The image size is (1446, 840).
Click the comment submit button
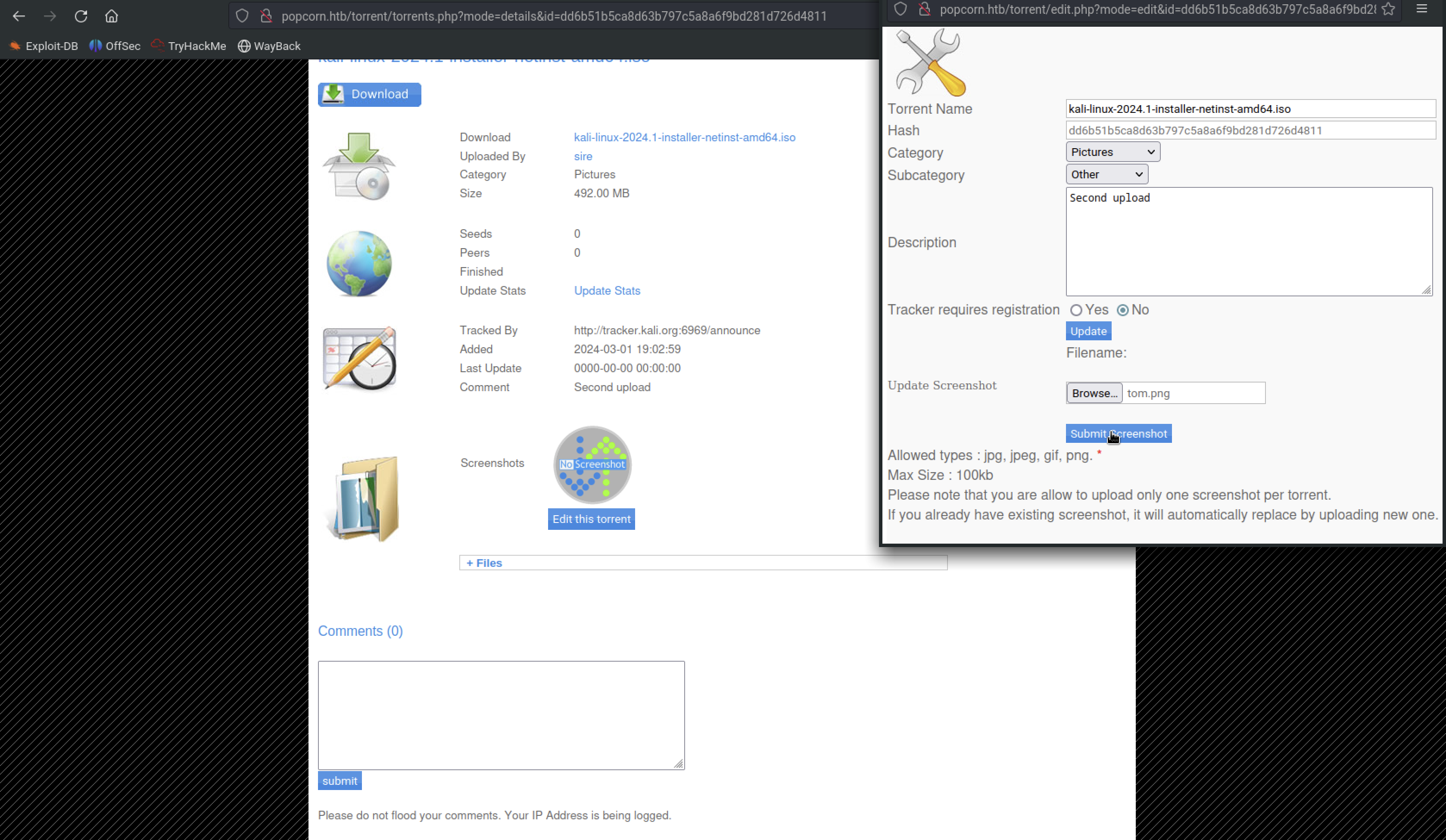coord(340,781)
